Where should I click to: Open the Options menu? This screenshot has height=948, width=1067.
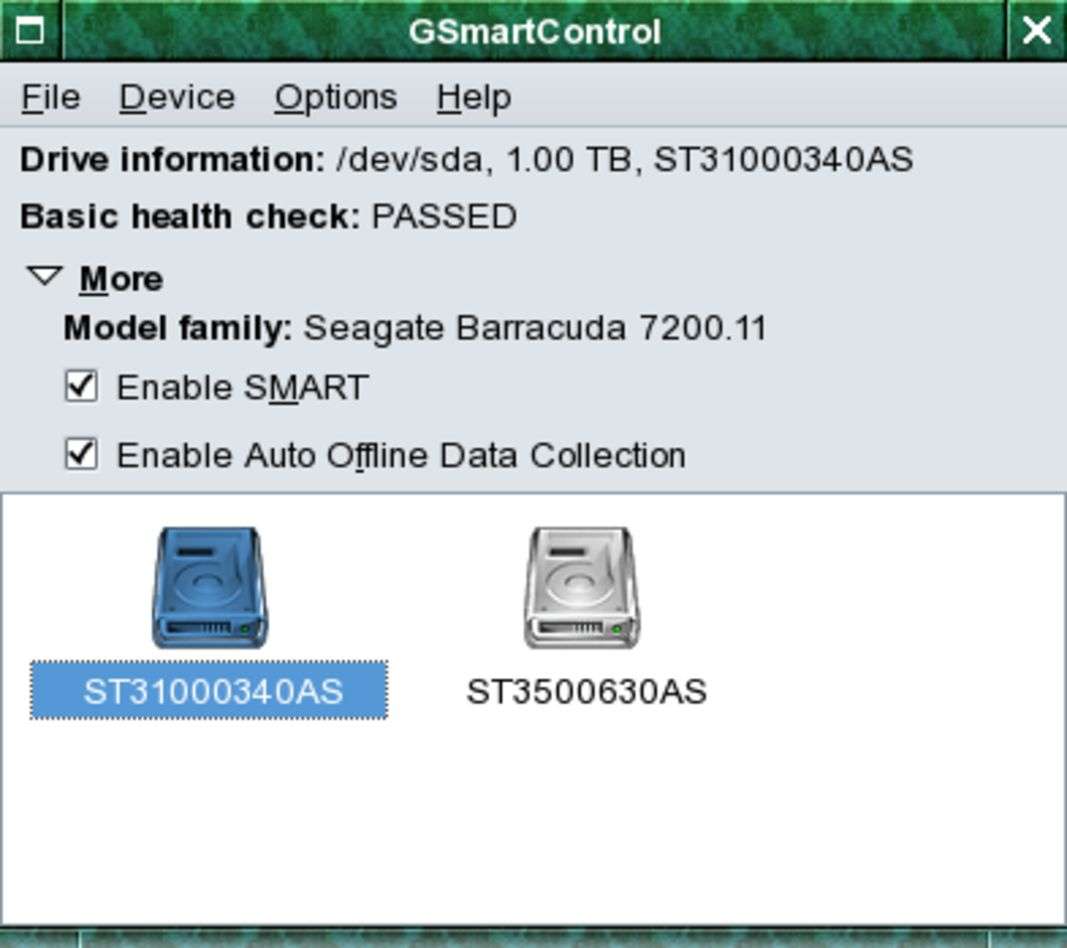(335, 97)
